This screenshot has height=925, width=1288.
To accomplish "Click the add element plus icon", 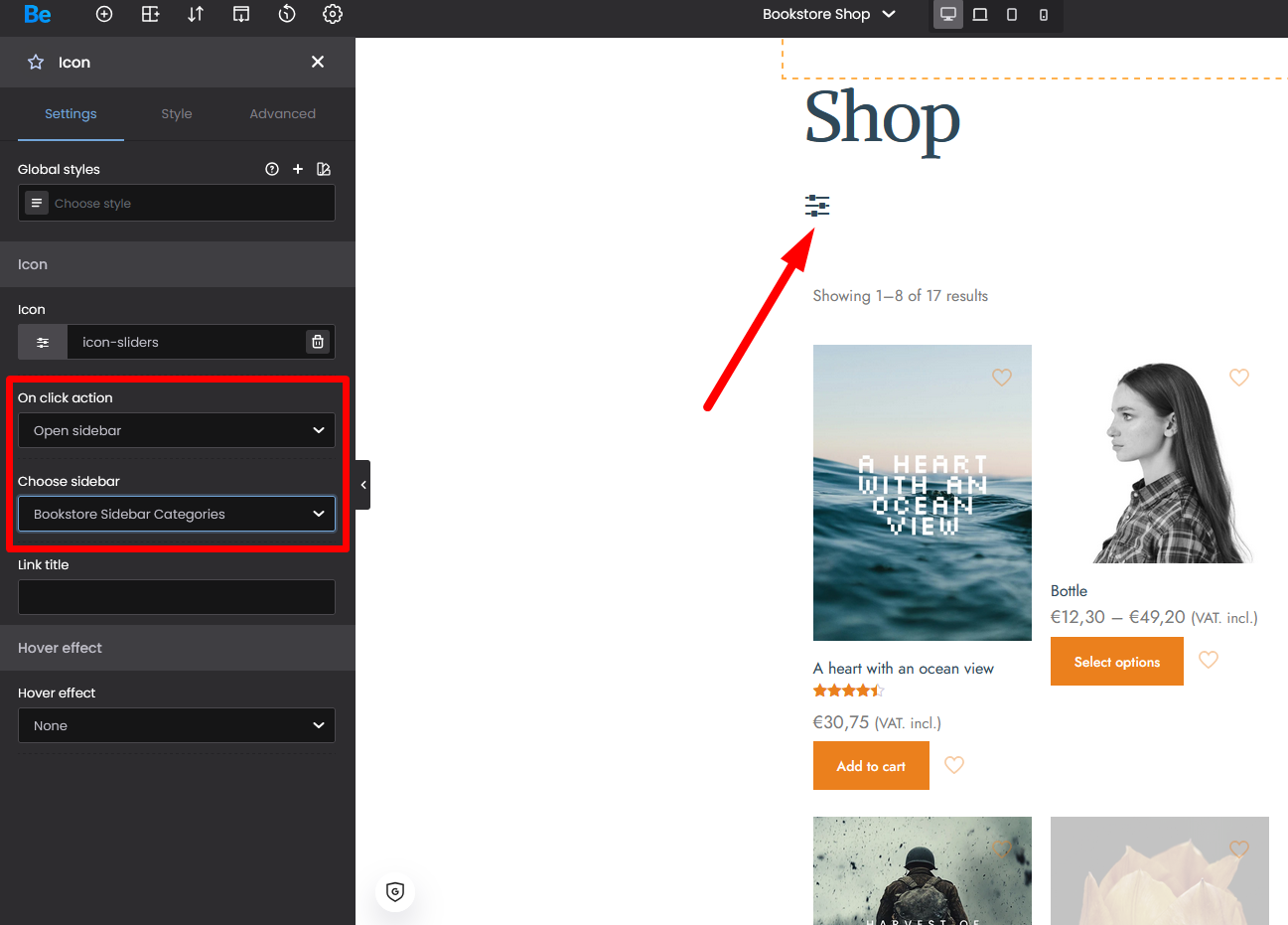I will click(104, 14).
